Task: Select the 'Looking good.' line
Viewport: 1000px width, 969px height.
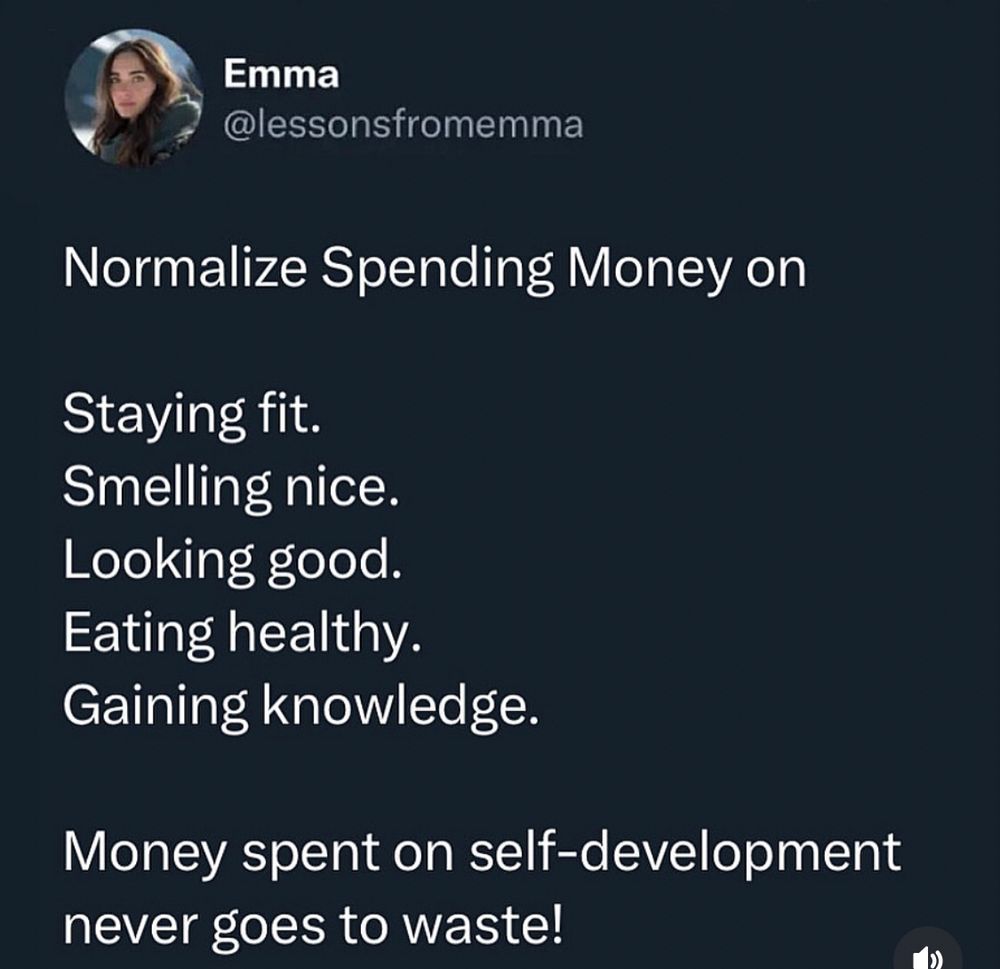Action: 233,562
